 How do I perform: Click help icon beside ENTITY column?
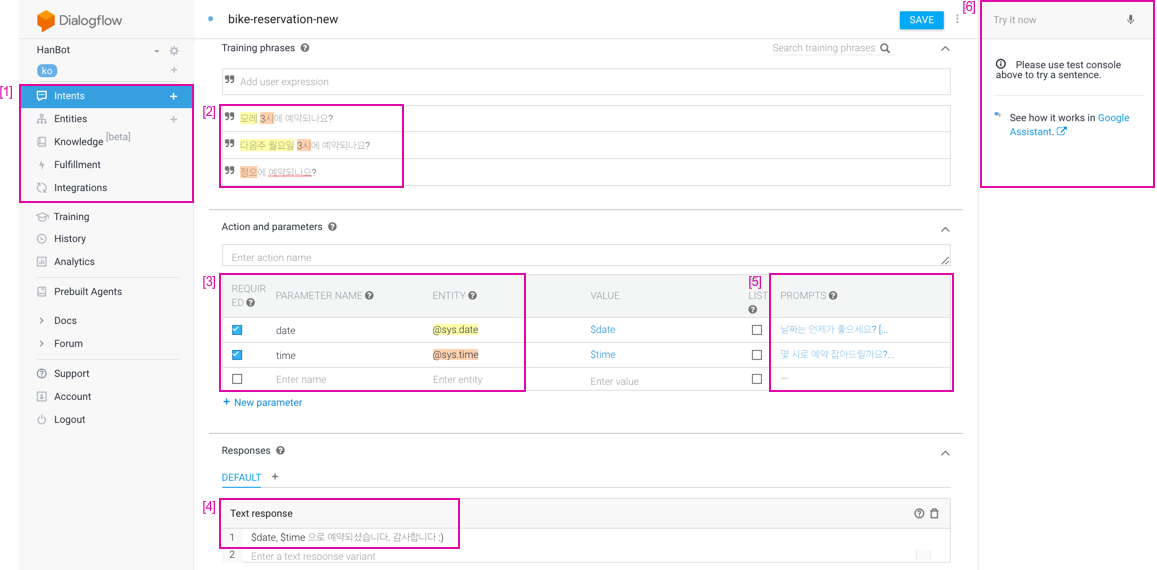click(x=472, y=295)
